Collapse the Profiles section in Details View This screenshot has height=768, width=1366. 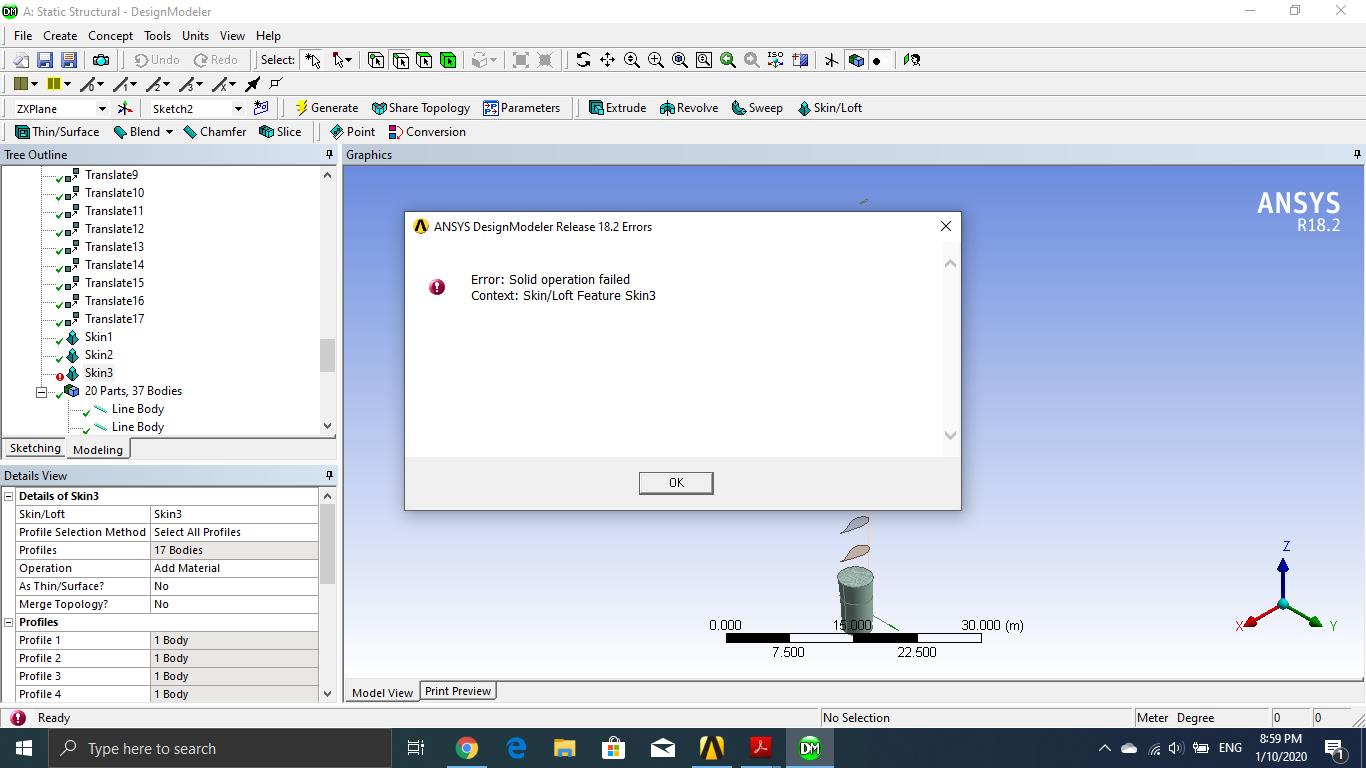pos(9,622)
